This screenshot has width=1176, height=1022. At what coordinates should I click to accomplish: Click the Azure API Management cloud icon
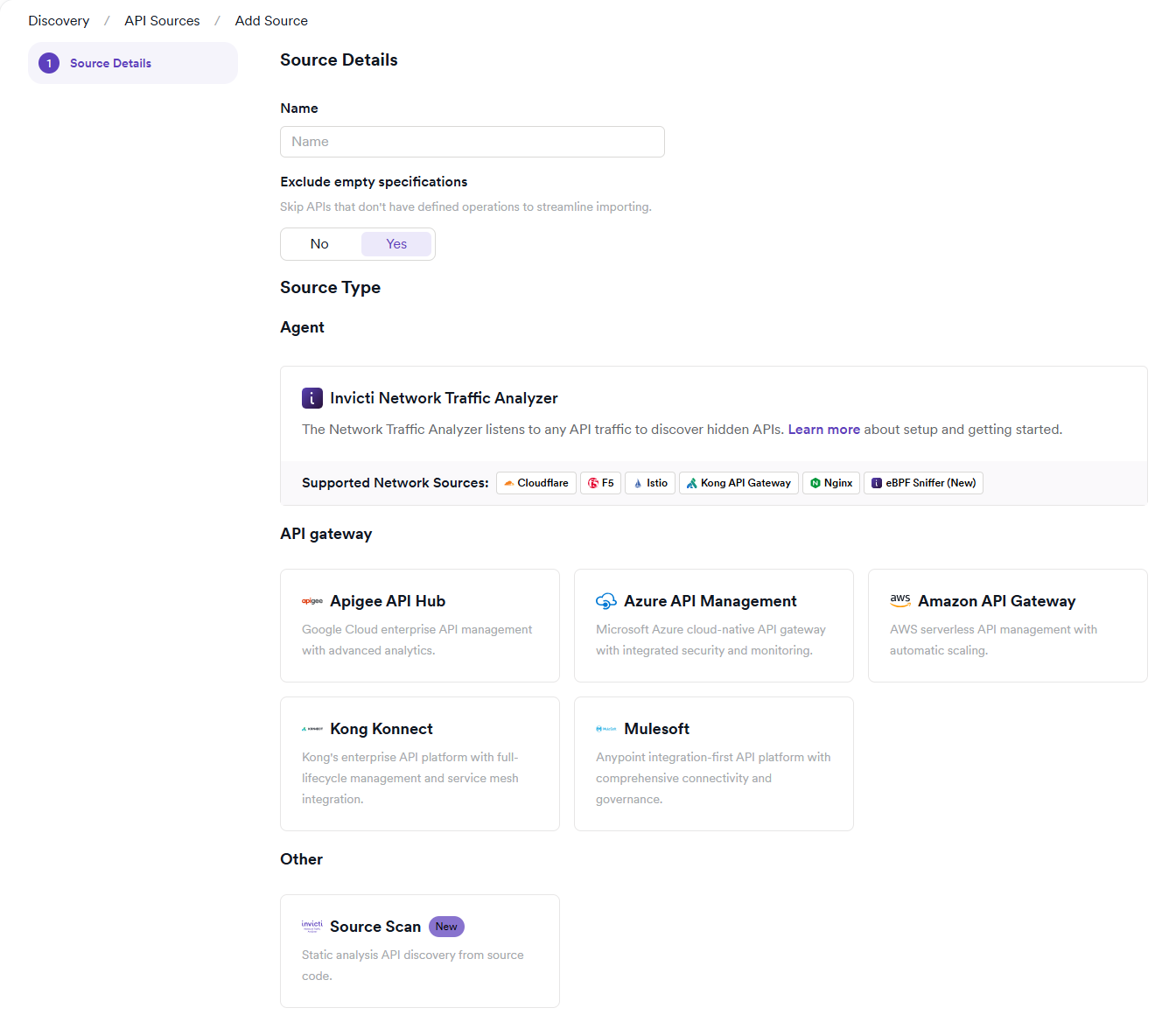click(606, 601)
